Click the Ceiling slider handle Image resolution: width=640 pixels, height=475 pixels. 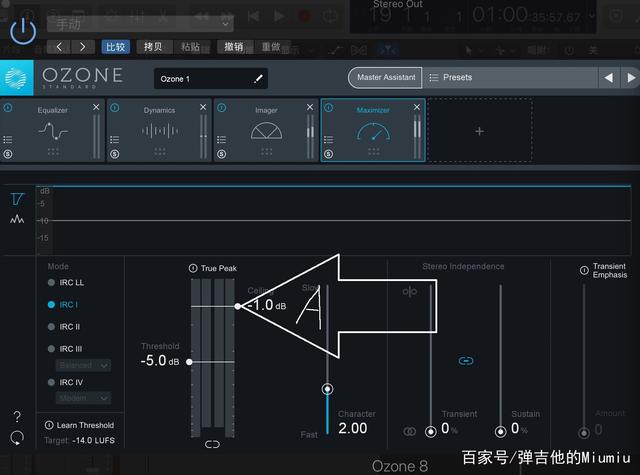[238, 306]
